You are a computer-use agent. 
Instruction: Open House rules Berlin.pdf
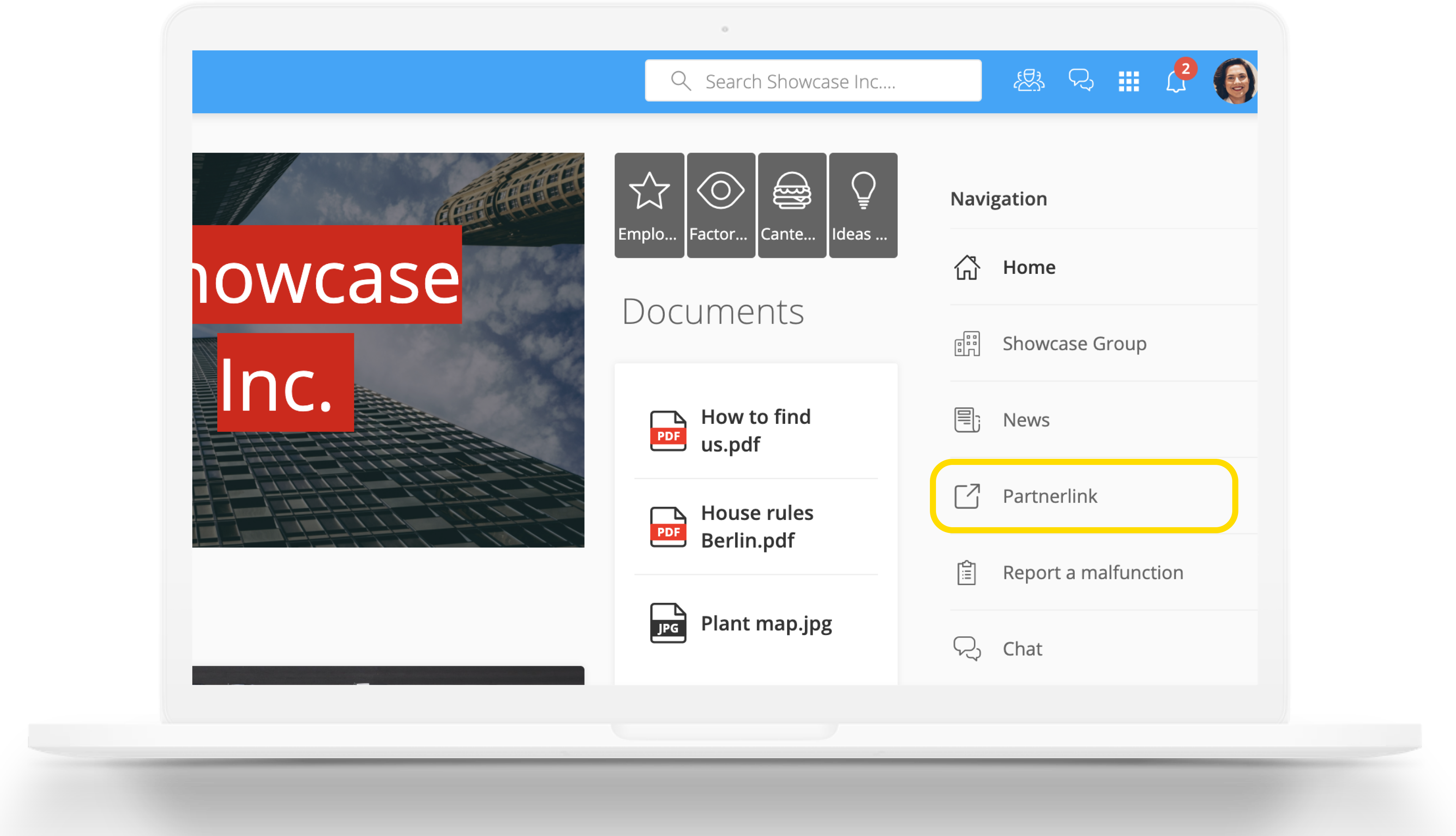click(756, 526)
